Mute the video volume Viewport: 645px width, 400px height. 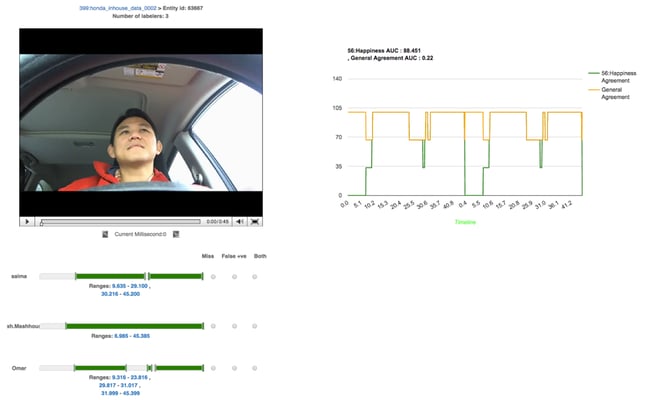pyautogui.click(x=241, y=221)
